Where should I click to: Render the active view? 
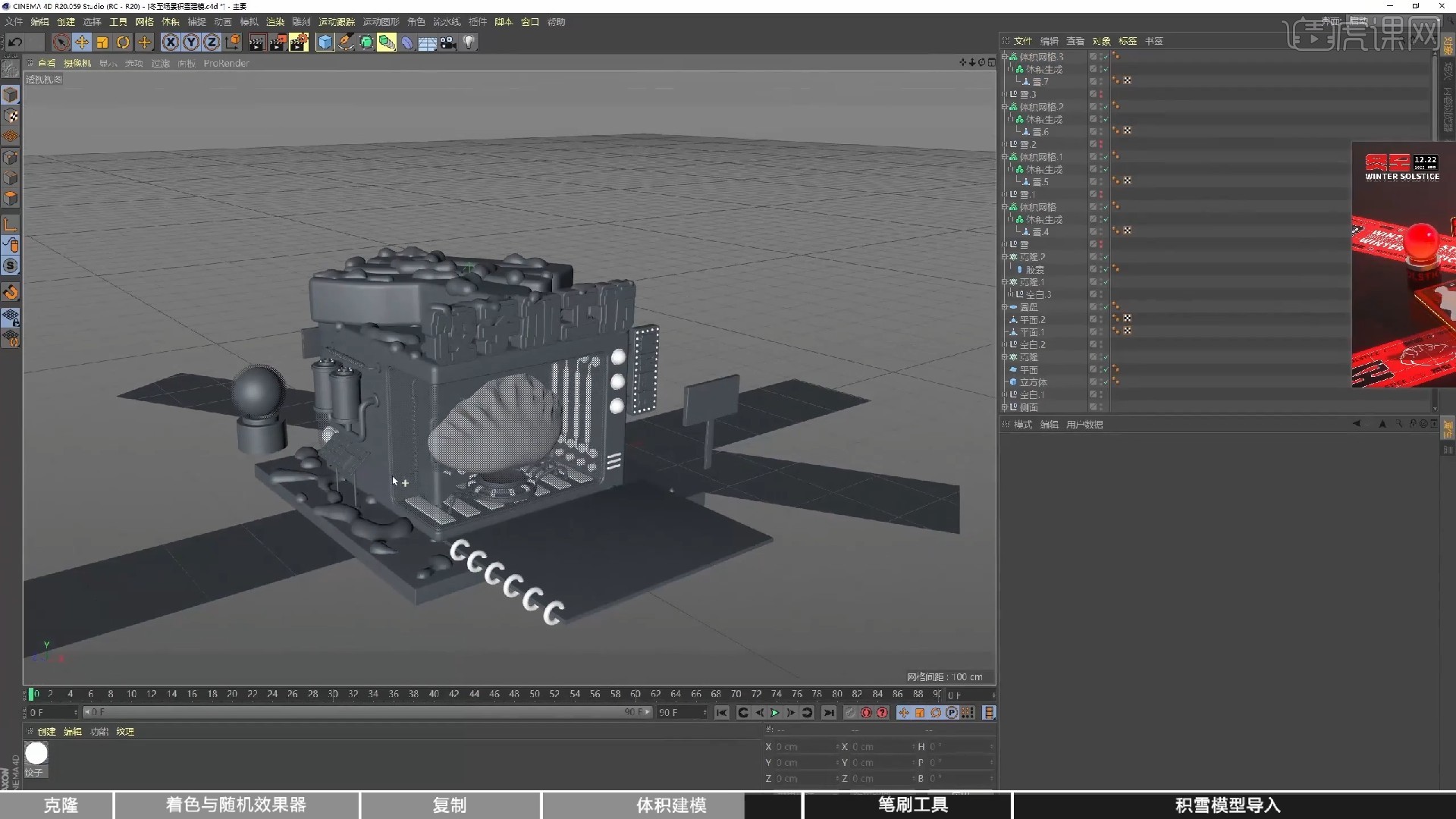(256, 42)
